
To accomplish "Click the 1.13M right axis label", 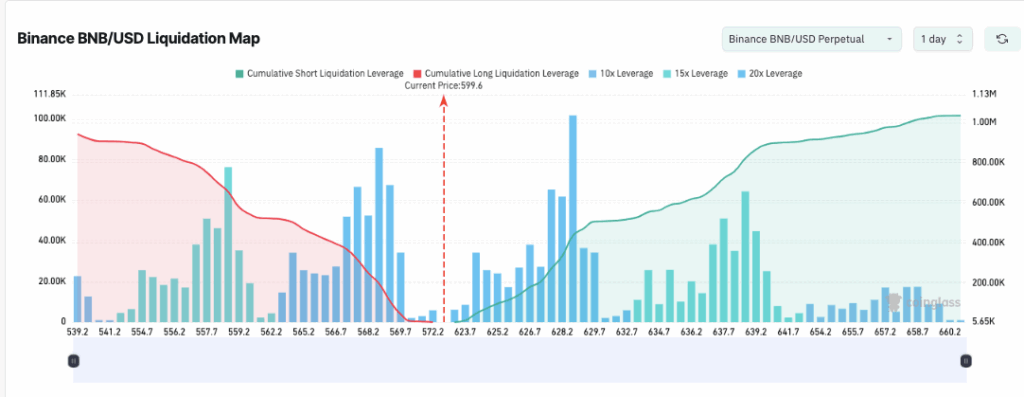I will (984, 94).
